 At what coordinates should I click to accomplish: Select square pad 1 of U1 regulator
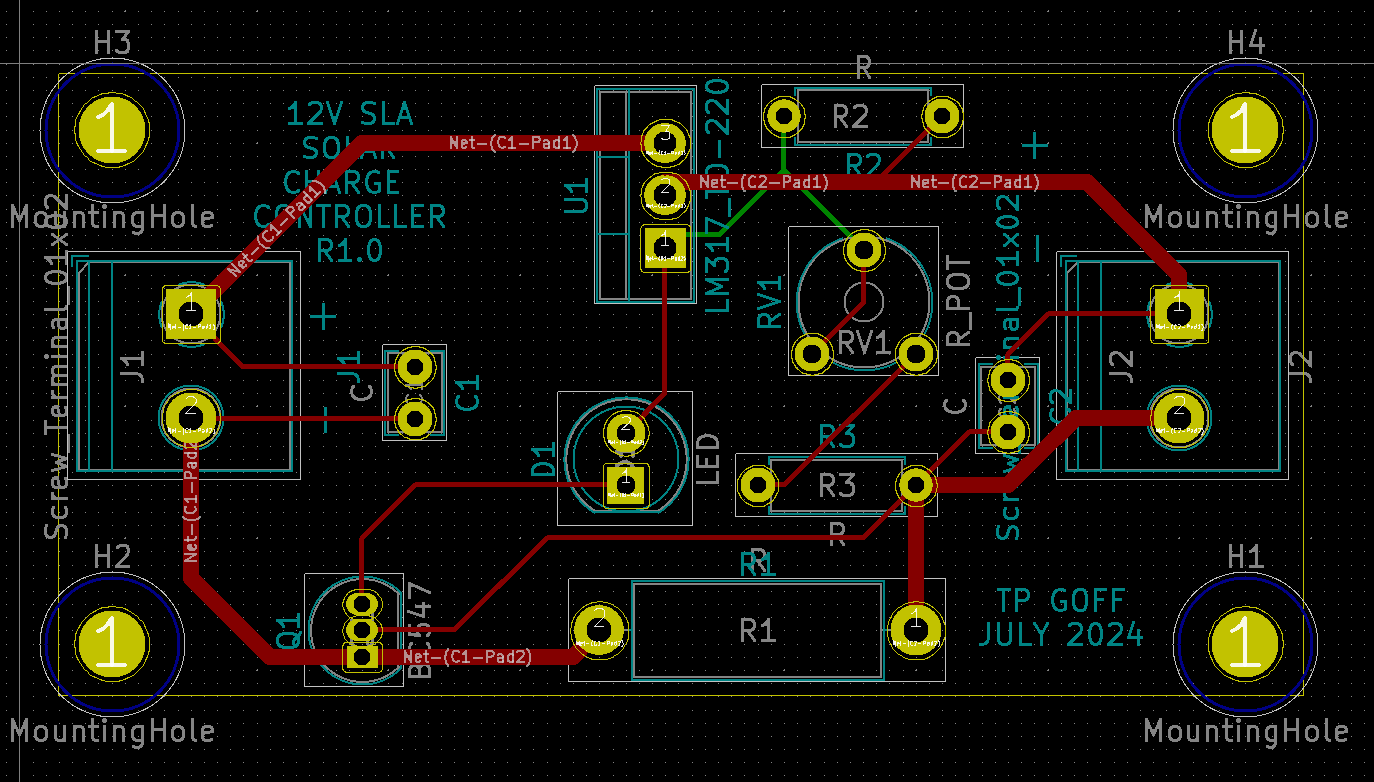click(663, 246)
